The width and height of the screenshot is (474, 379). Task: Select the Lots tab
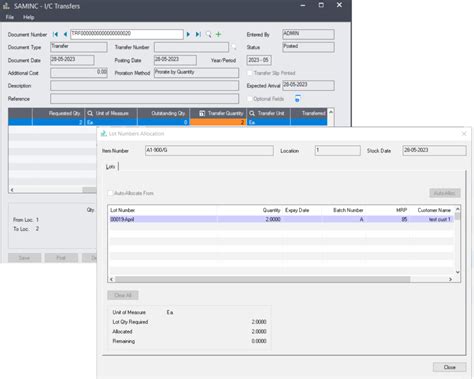point(110,166)
